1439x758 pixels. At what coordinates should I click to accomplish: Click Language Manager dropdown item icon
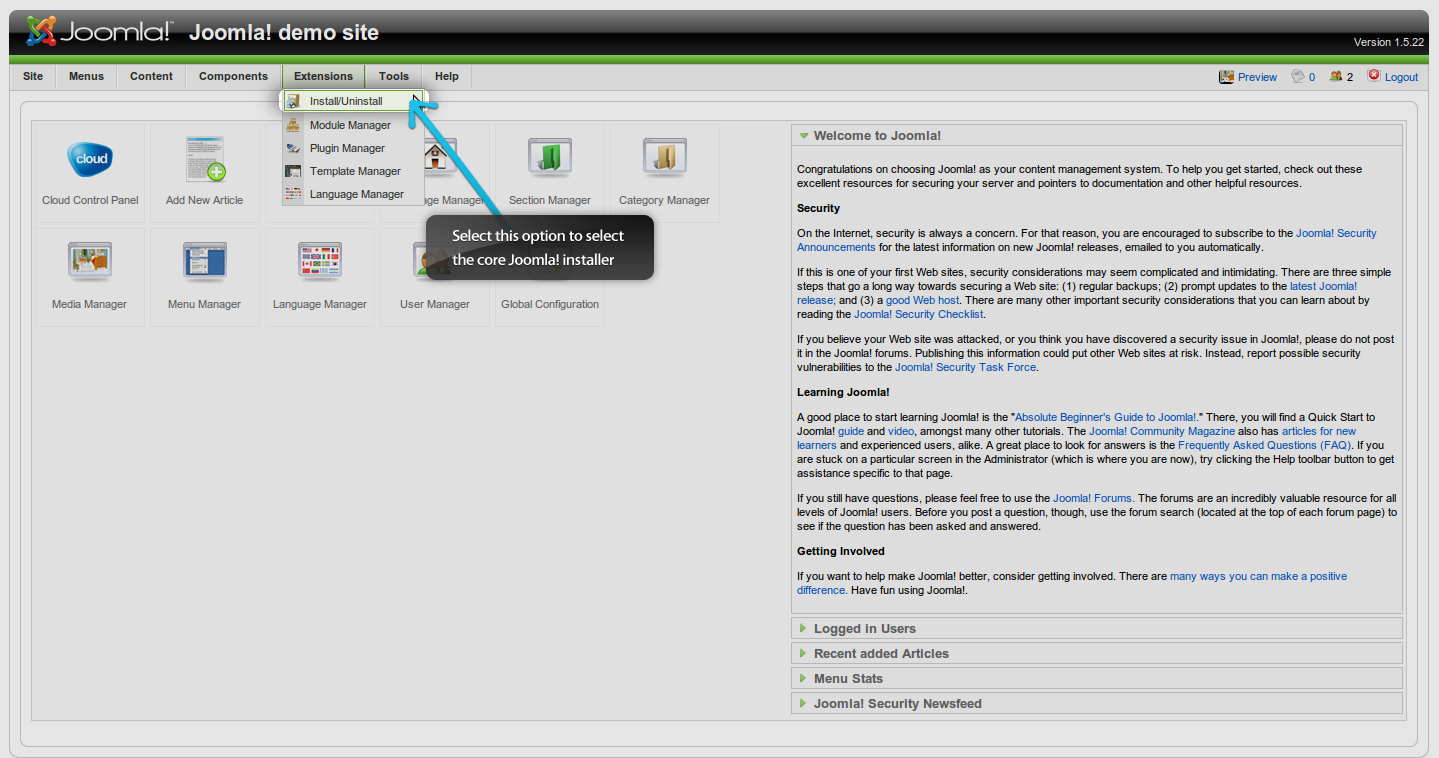(293, 194)
